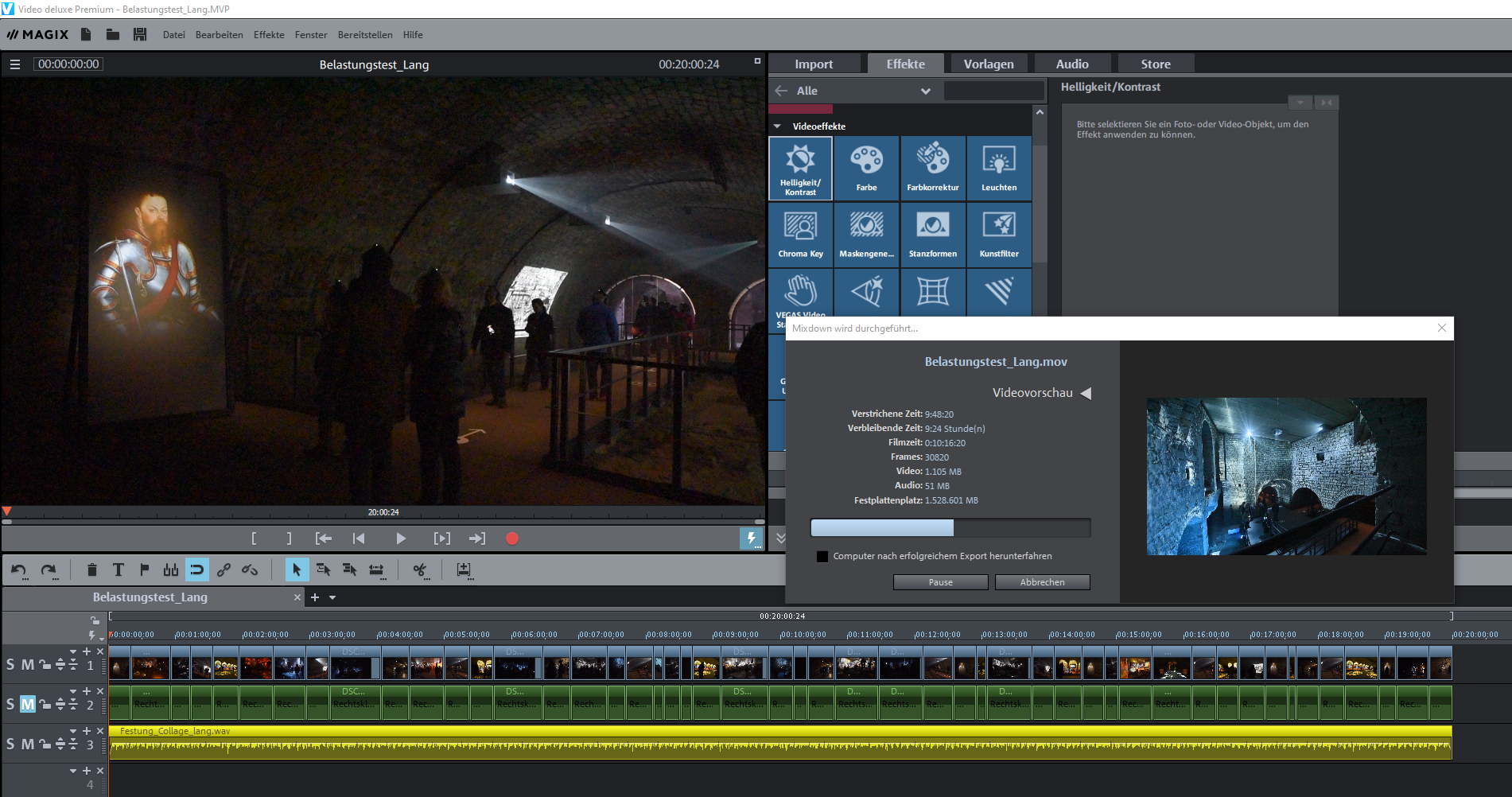Click the scissors cut tool
This screenshot has height=797, width=1512.
pyautogui.click(x=419, y=570)
